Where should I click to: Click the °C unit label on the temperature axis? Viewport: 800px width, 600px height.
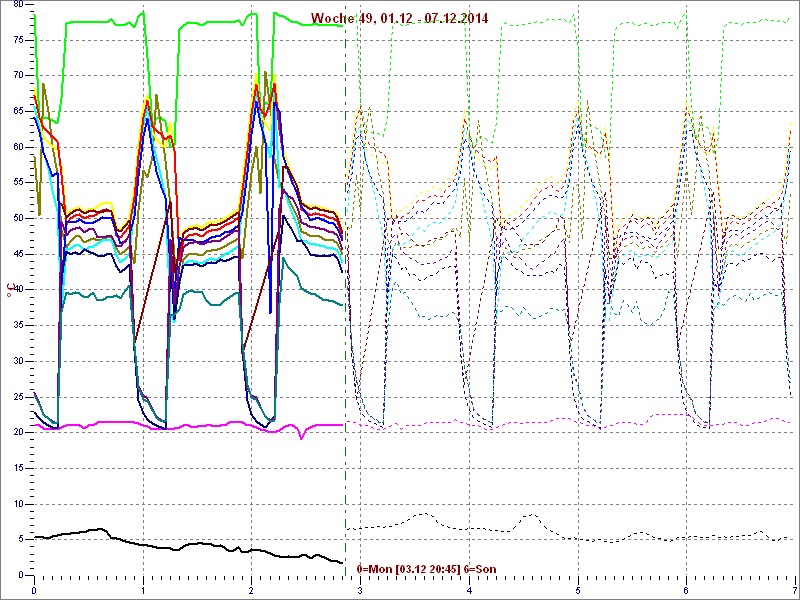(x=9, y=291)
